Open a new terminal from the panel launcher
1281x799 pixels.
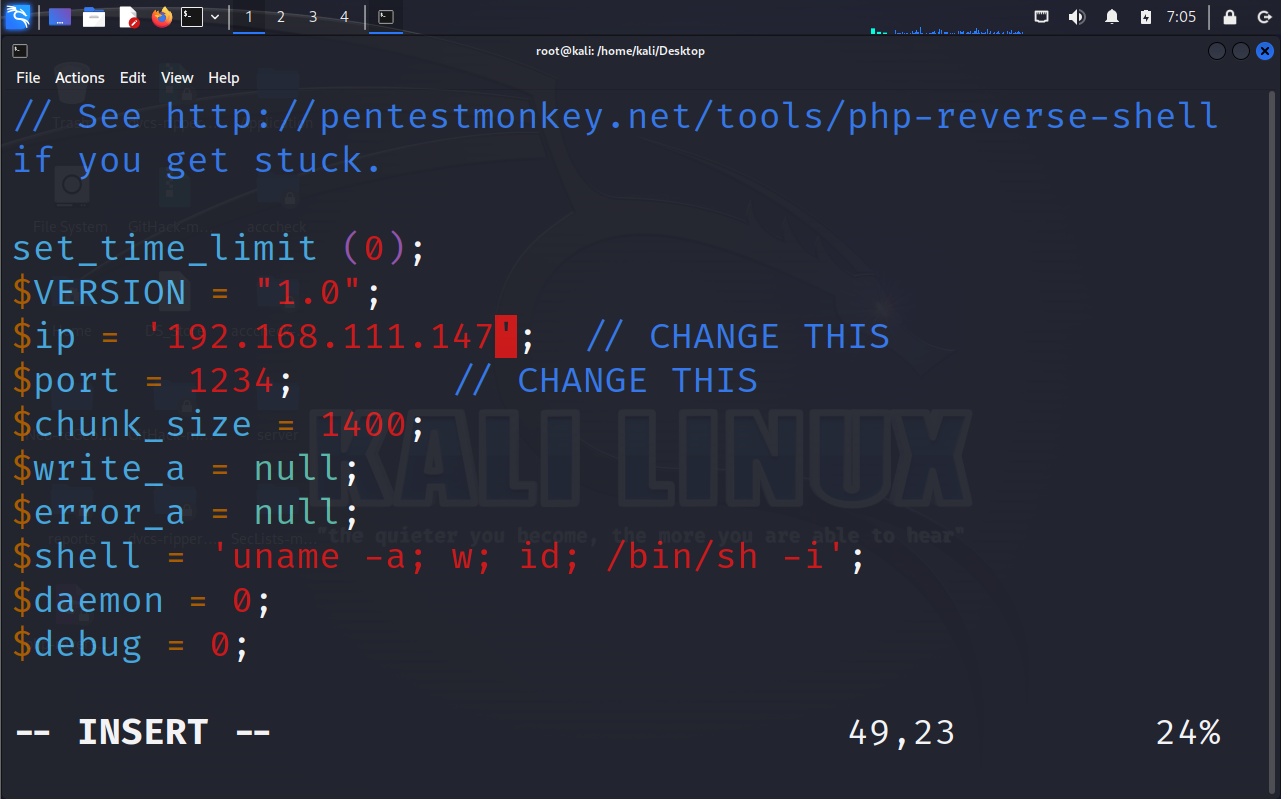pos(192,17)
